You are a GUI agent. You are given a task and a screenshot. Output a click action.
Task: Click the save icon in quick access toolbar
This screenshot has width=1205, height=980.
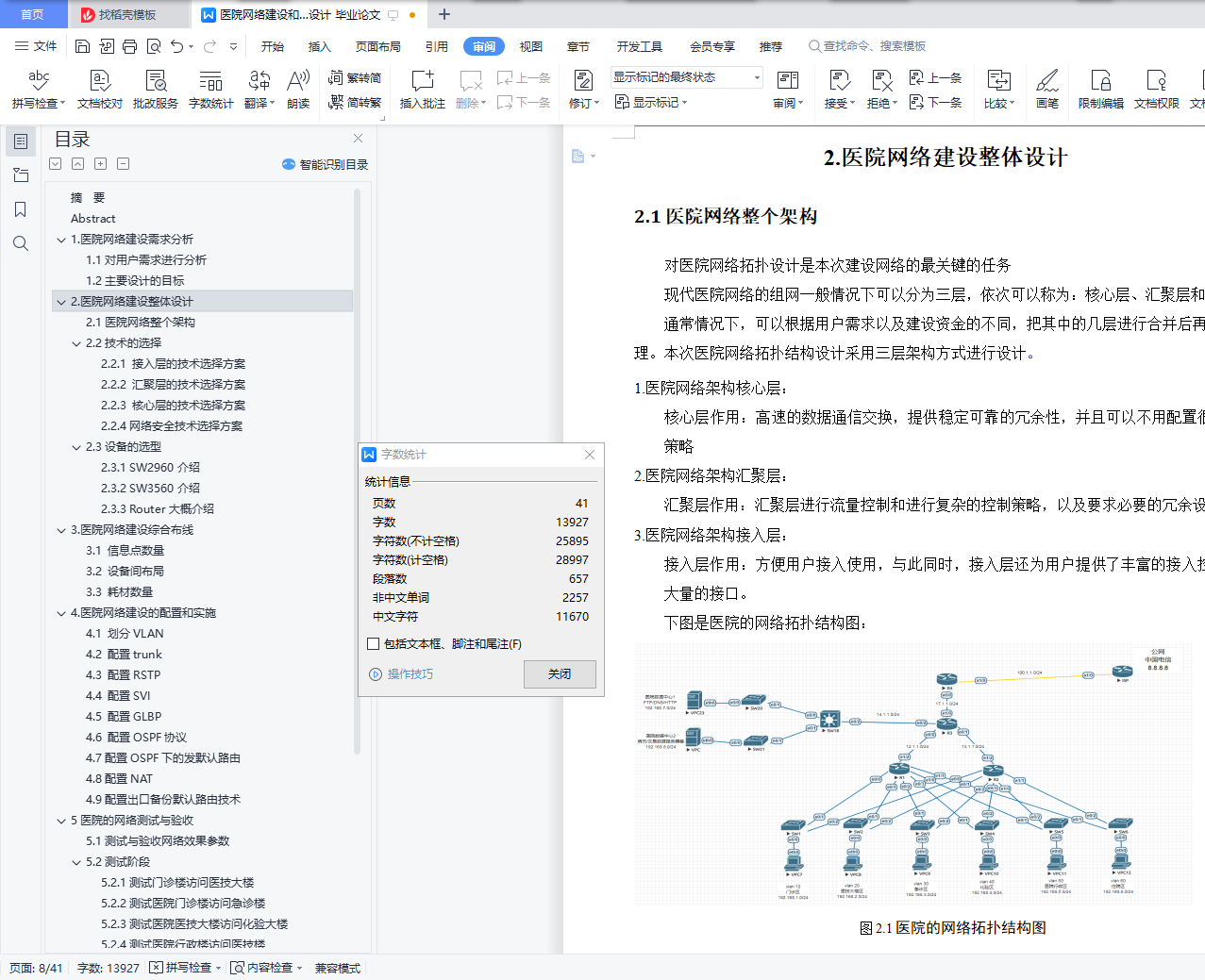point(82,46)
